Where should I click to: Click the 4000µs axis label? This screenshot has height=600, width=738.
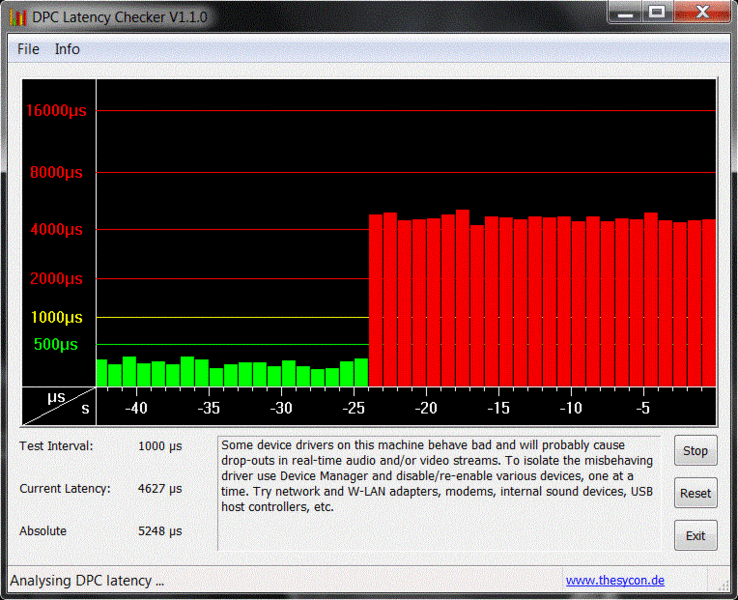pos(56,230)
